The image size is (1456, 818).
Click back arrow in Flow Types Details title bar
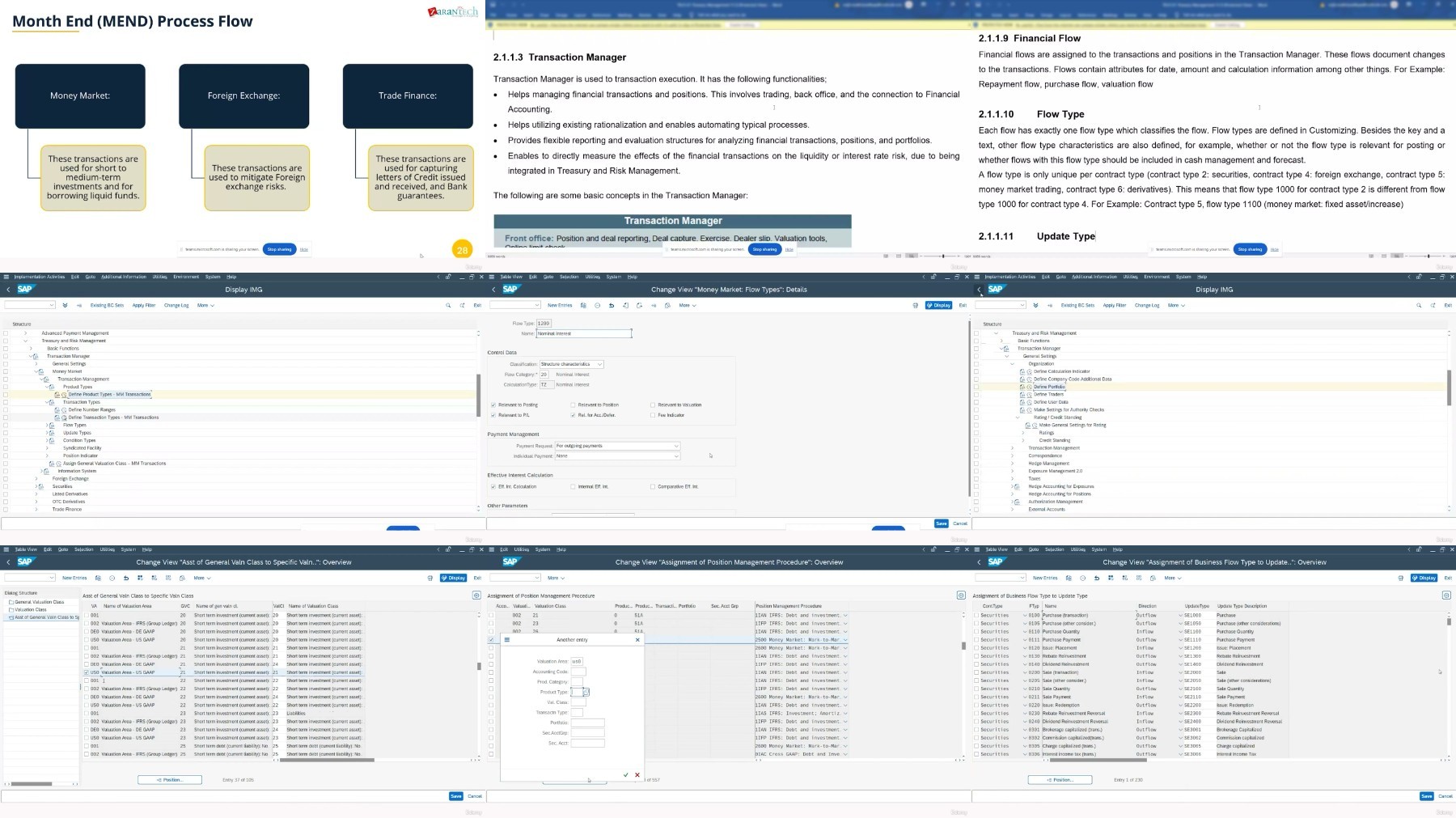[493, 289]
